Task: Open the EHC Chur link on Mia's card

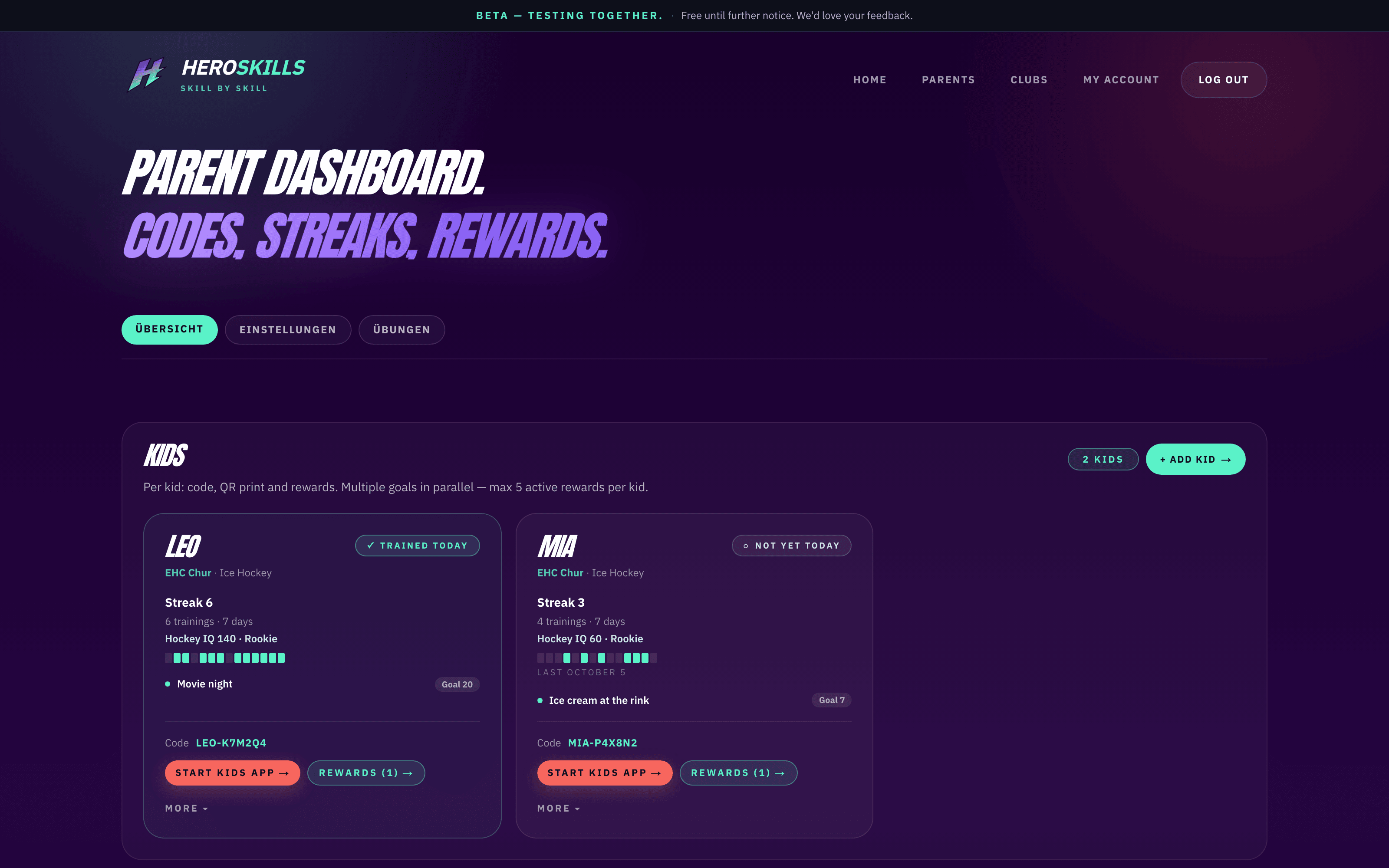Action: tap(560, 573)
